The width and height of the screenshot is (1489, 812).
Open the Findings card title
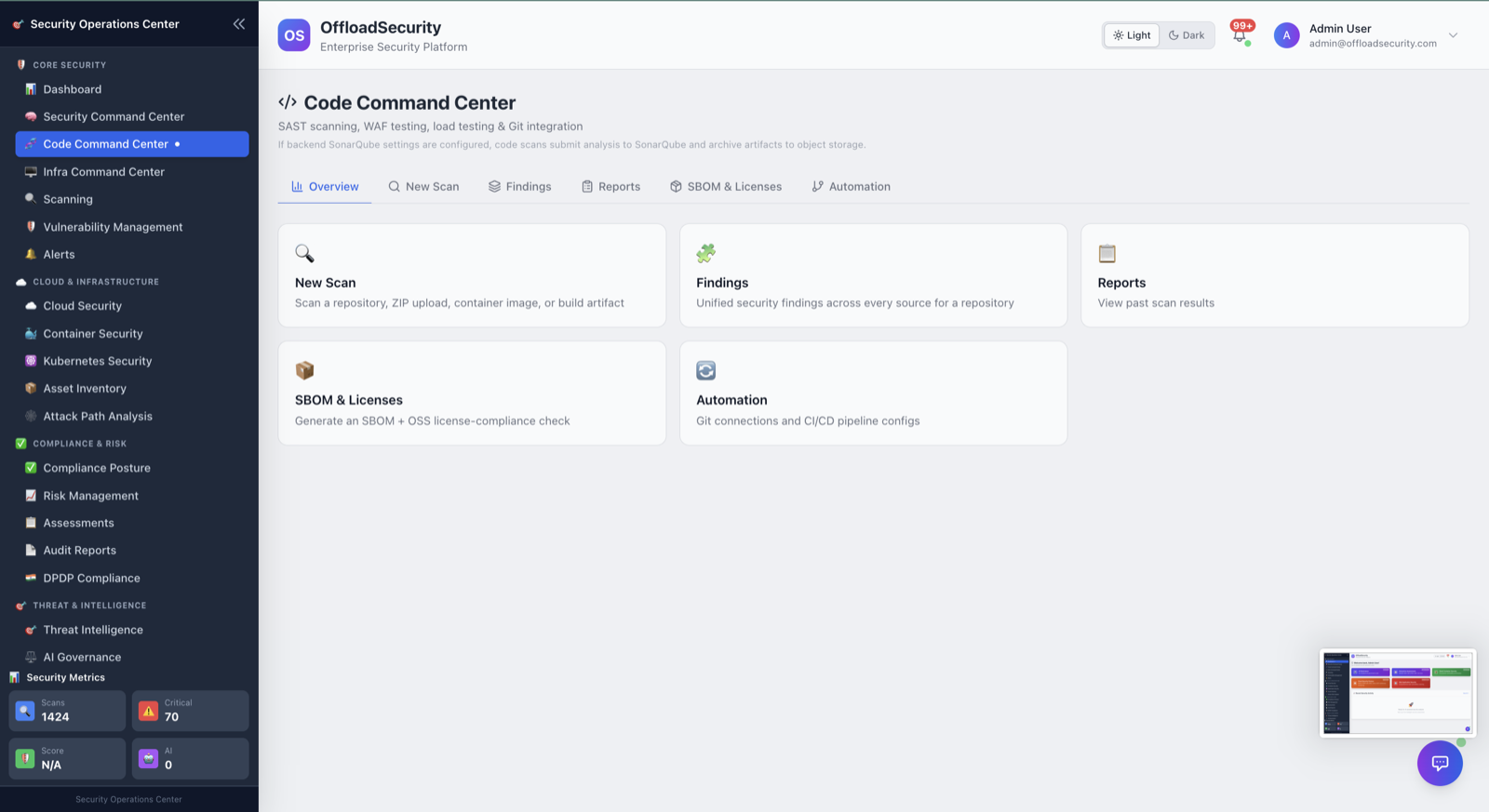pos(722,283)
